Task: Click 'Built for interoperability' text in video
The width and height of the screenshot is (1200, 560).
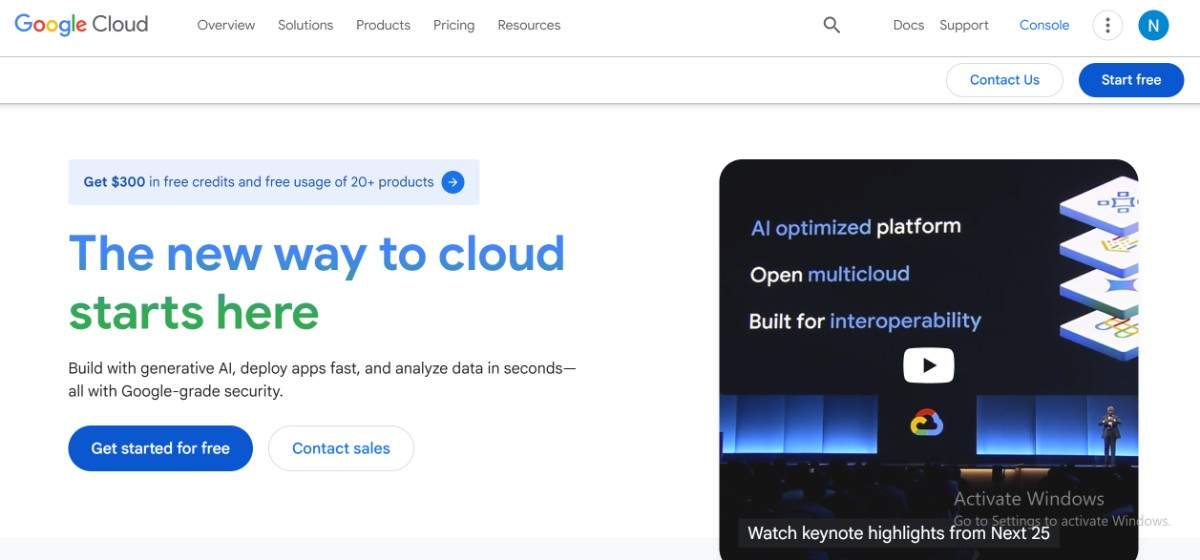Action: pos(865,321)
